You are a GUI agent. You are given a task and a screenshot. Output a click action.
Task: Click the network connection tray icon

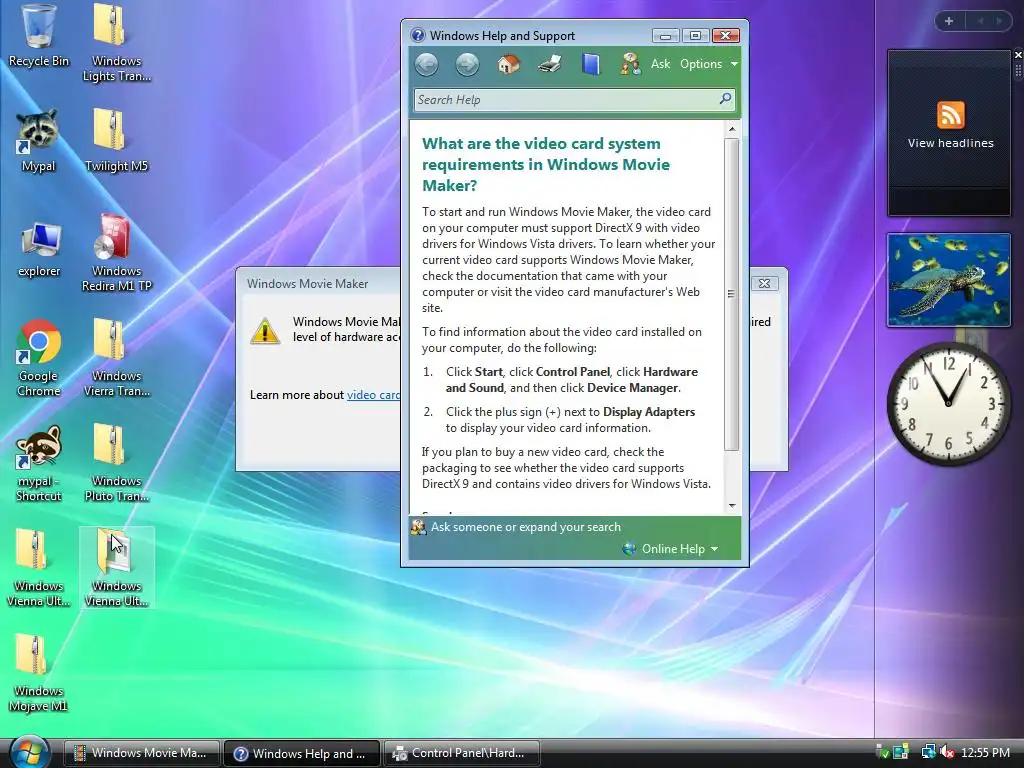coord(928,753)
